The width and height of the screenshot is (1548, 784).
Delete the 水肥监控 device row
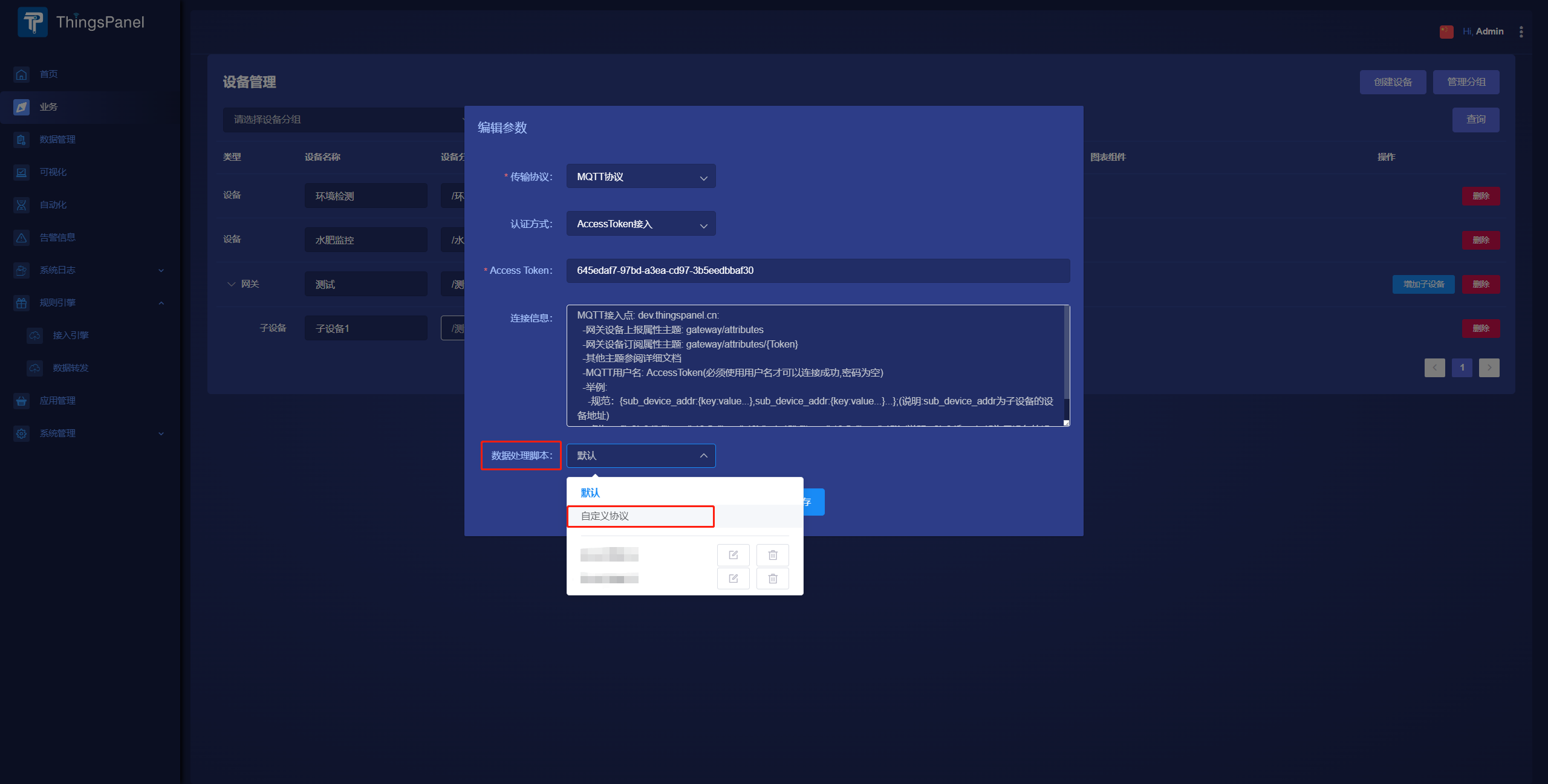(x=1481, y=240)
